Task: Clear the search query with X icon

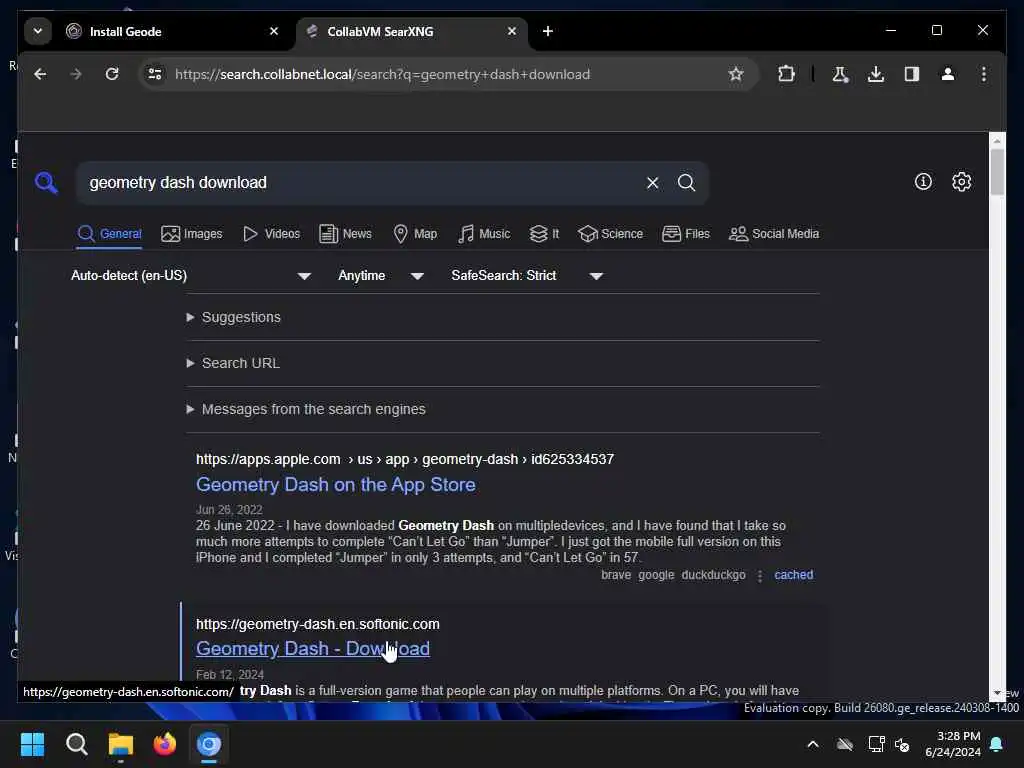Action: 652,183
